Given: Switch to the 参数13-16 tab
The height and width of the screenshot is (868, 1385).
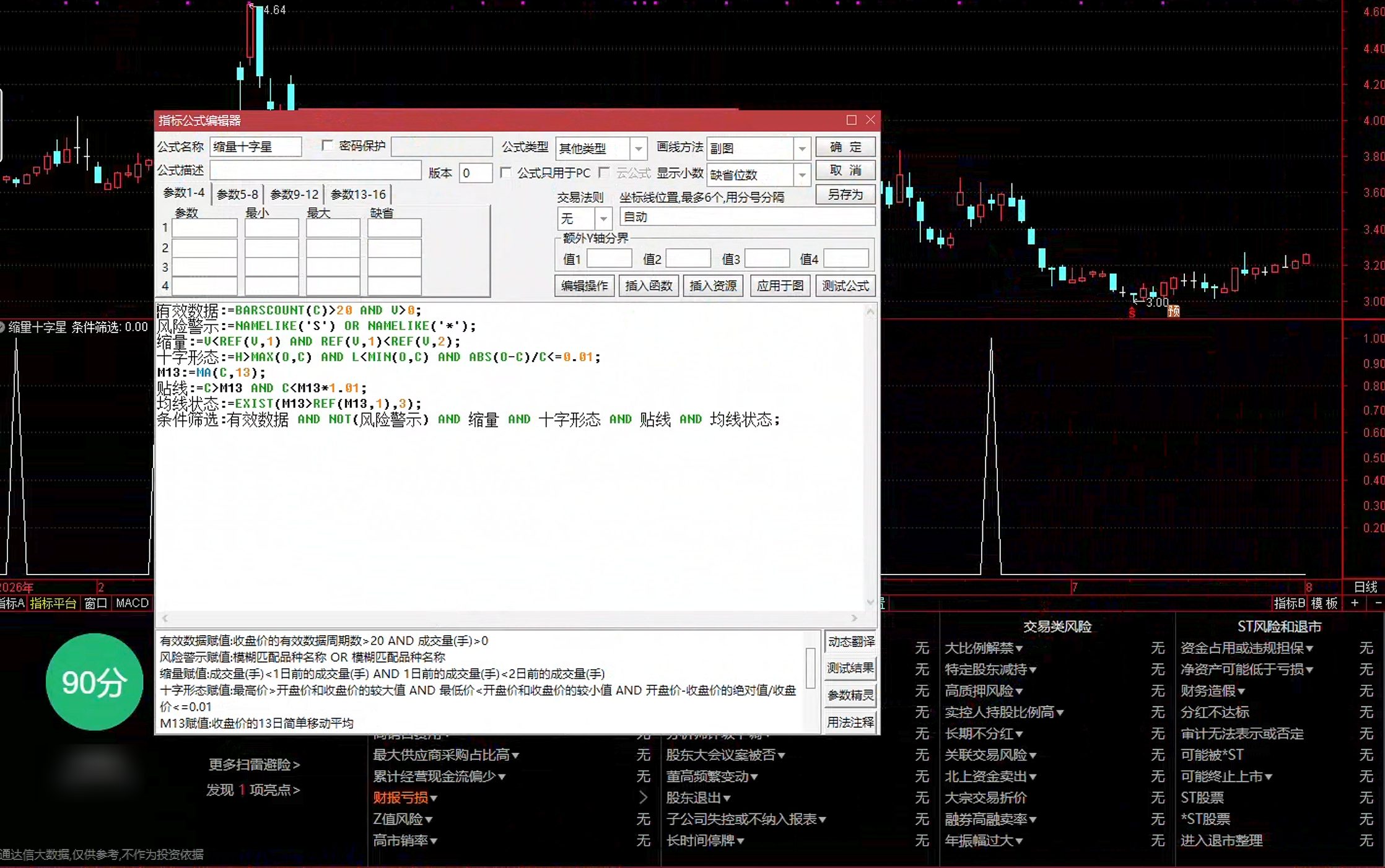Looking at the screenshot, I should [x=358, y=194].
